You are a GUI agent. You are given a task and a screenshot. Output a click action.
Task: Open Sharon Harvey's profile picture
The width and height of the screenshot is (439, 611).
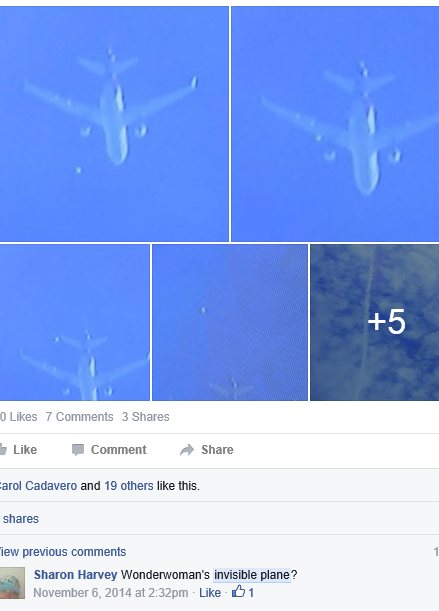point(12,583)
